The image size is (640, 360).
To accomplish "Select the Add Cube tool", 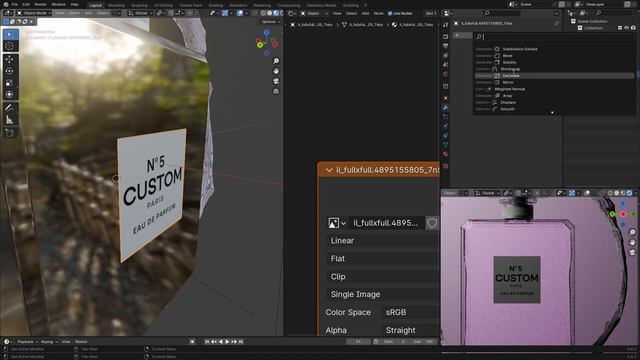I will click(x=10, y=133).
